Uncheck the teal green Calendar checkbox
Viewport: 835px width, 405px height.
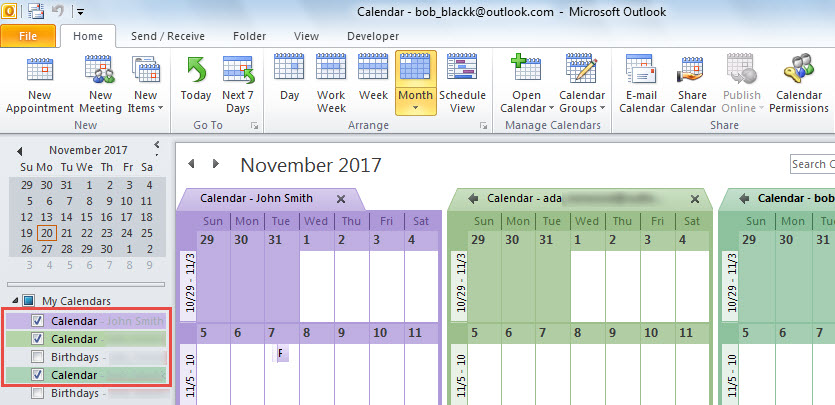[x=37, y=375]
